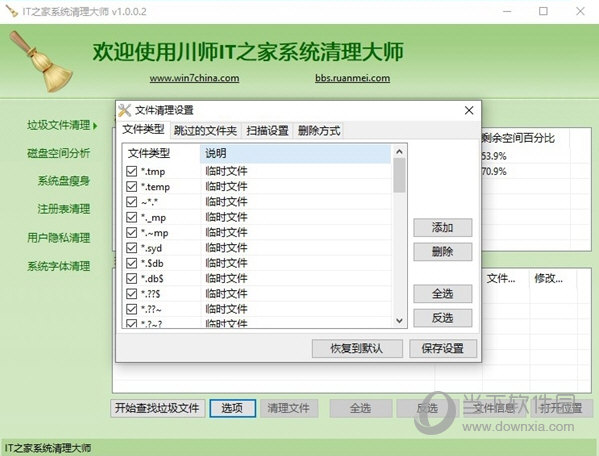Open the 扫描设置 tab

tap(267, 131)
